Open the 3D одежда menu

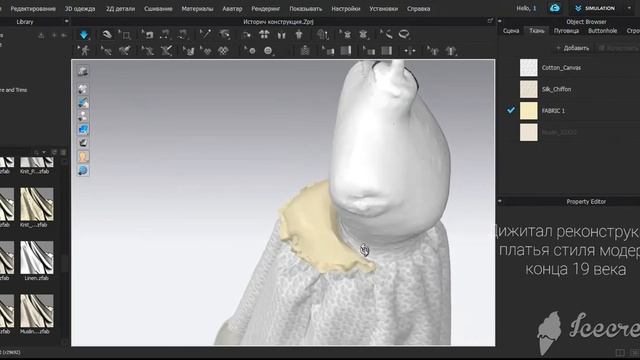tap(80, 9)
